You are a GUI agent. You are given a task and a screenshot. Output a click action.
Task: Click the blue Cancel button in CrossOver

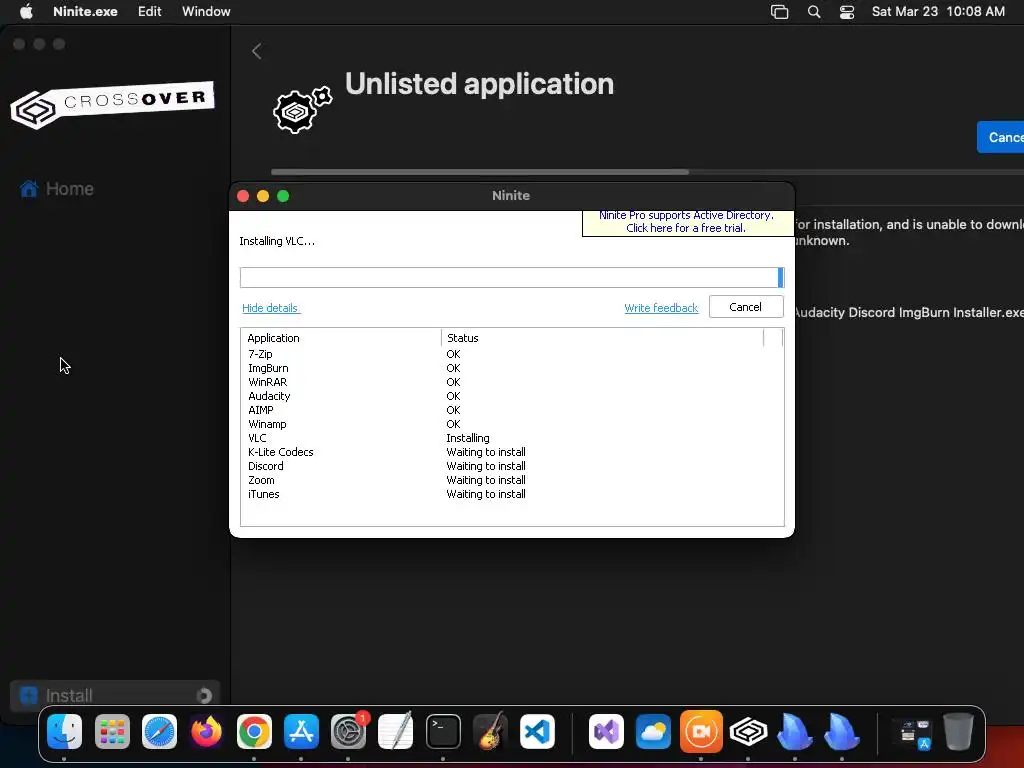point(1000,137)
